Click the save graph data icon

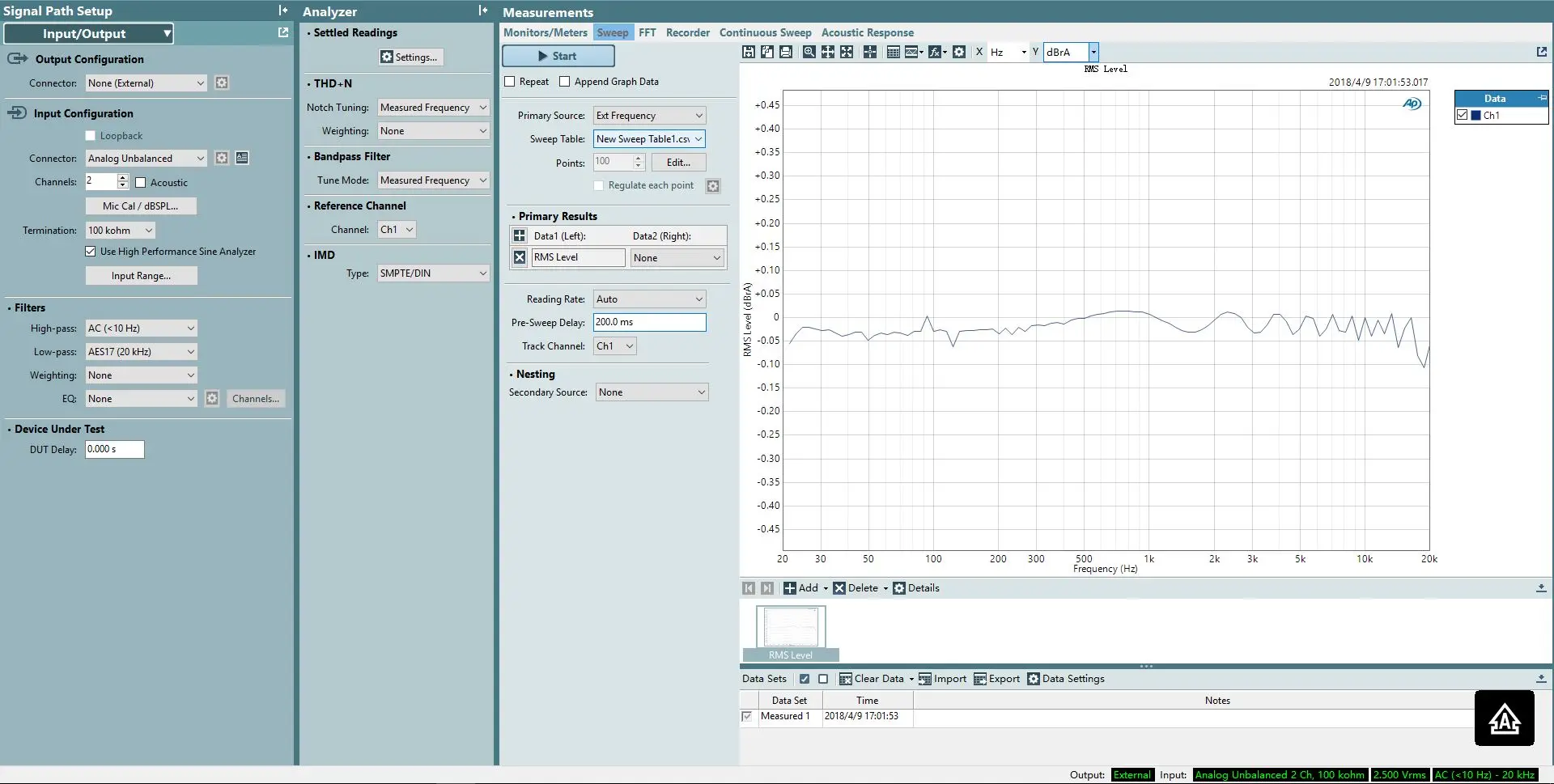(x=749, y=52)
